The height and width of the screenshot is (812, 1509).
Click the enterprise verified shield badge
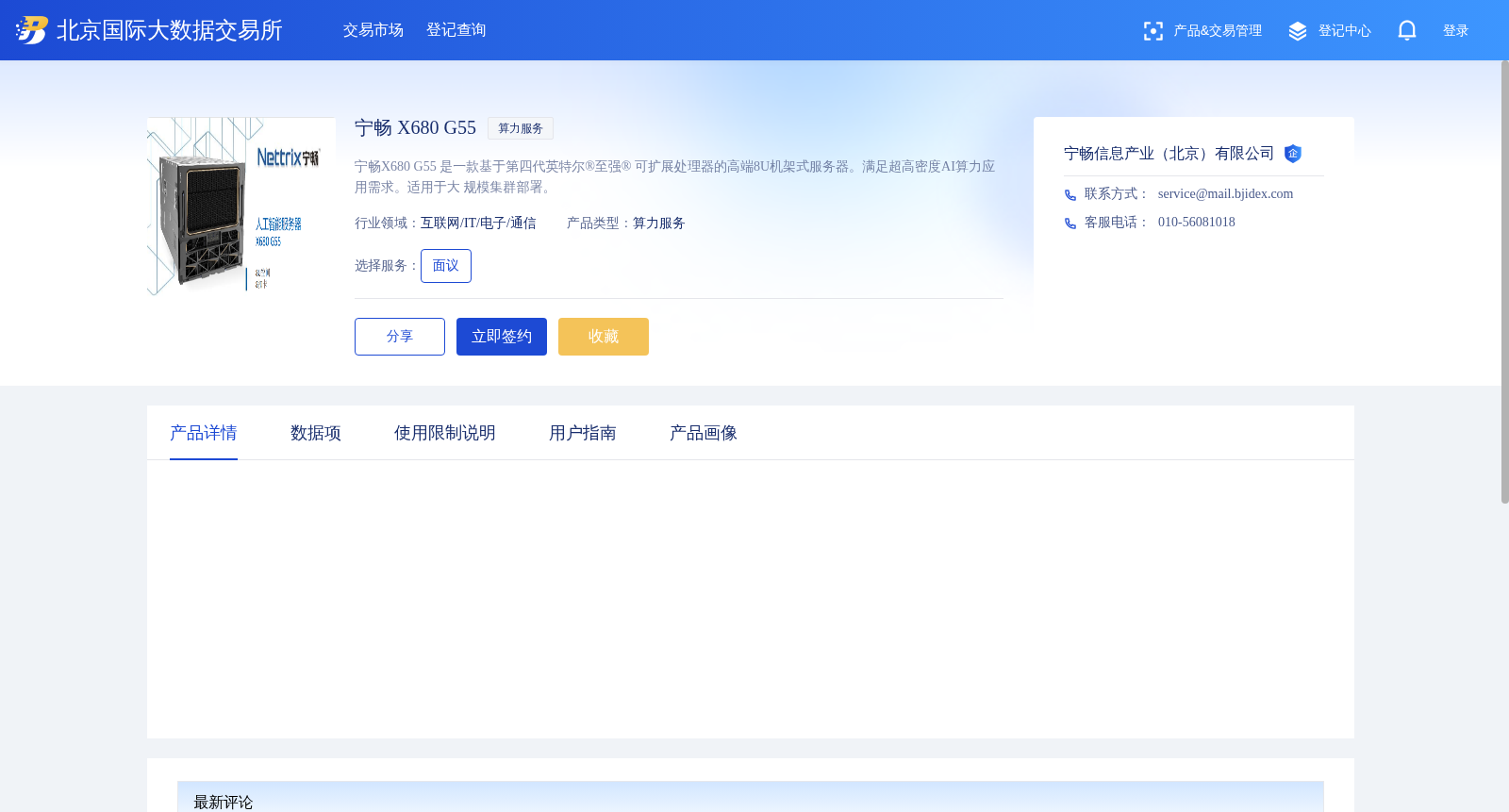pyautogui.click(x=1293, y=154)
